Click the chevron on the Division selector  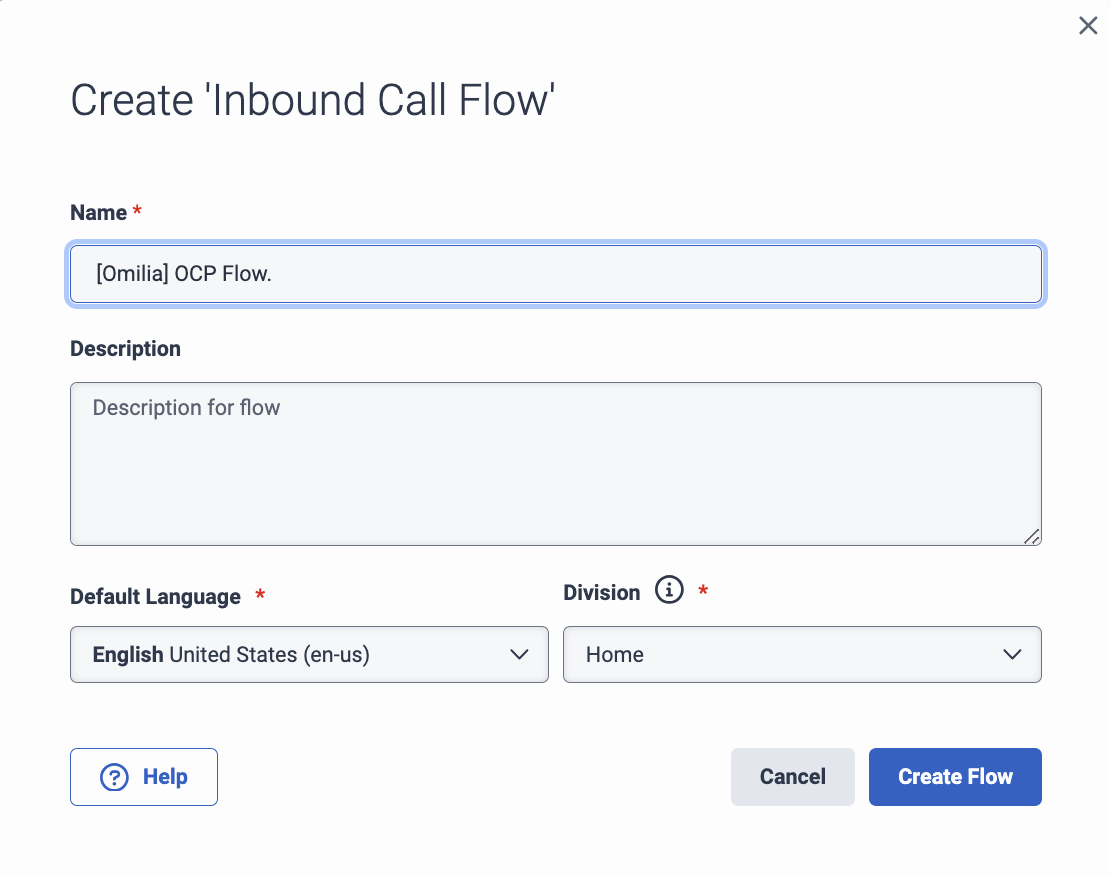1011,654
